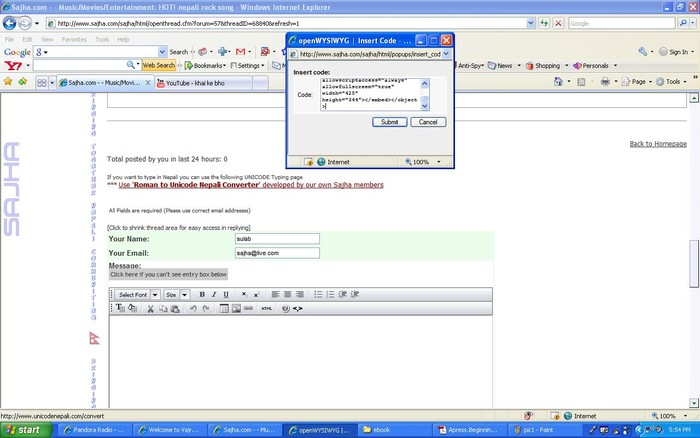
Task: Toggle bold formatting in the editor toolbar
Action: click(x=202, y=295)
